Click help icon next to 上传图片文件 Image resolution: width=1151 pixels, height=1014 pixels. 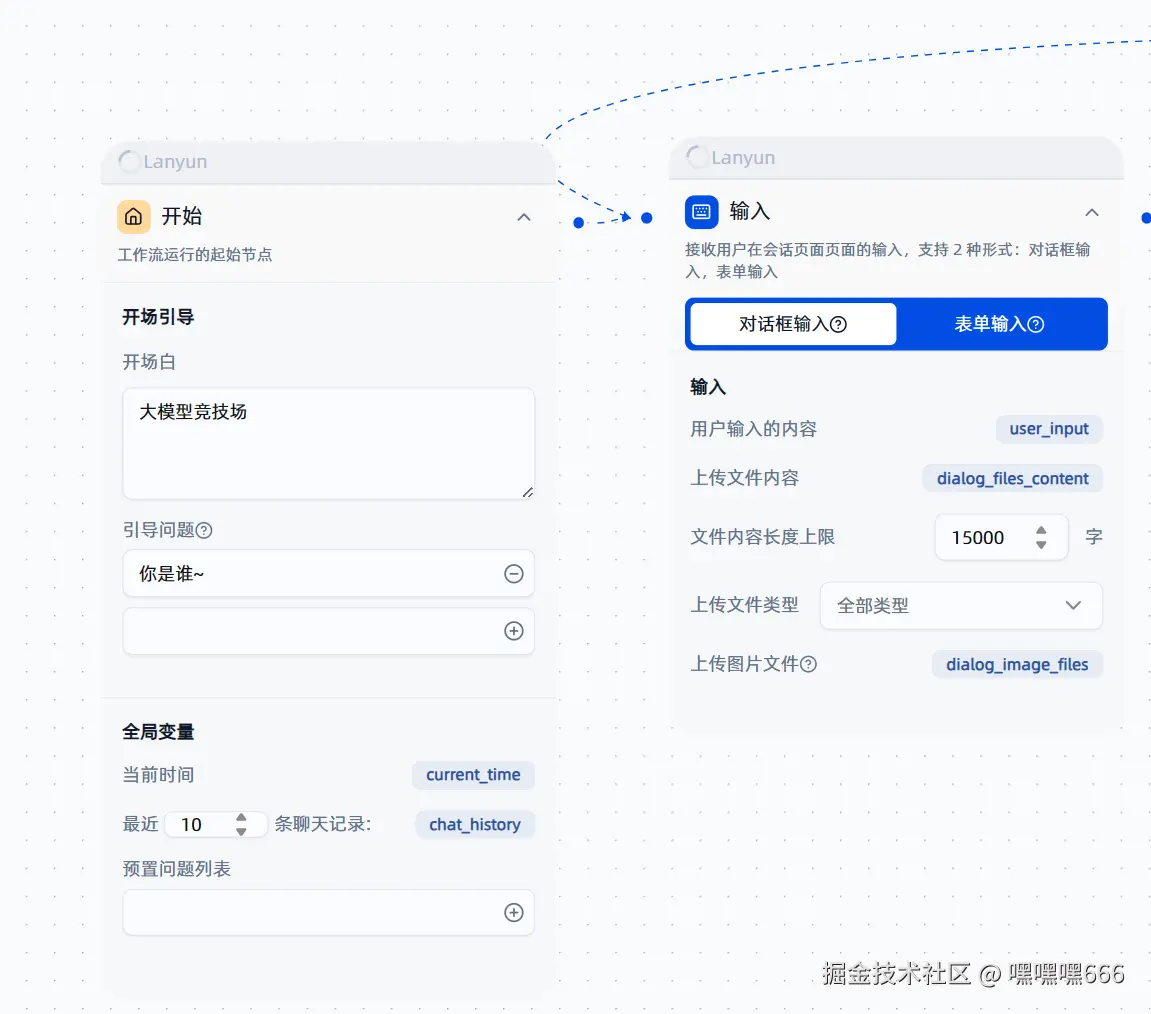(x=808, y=664)
